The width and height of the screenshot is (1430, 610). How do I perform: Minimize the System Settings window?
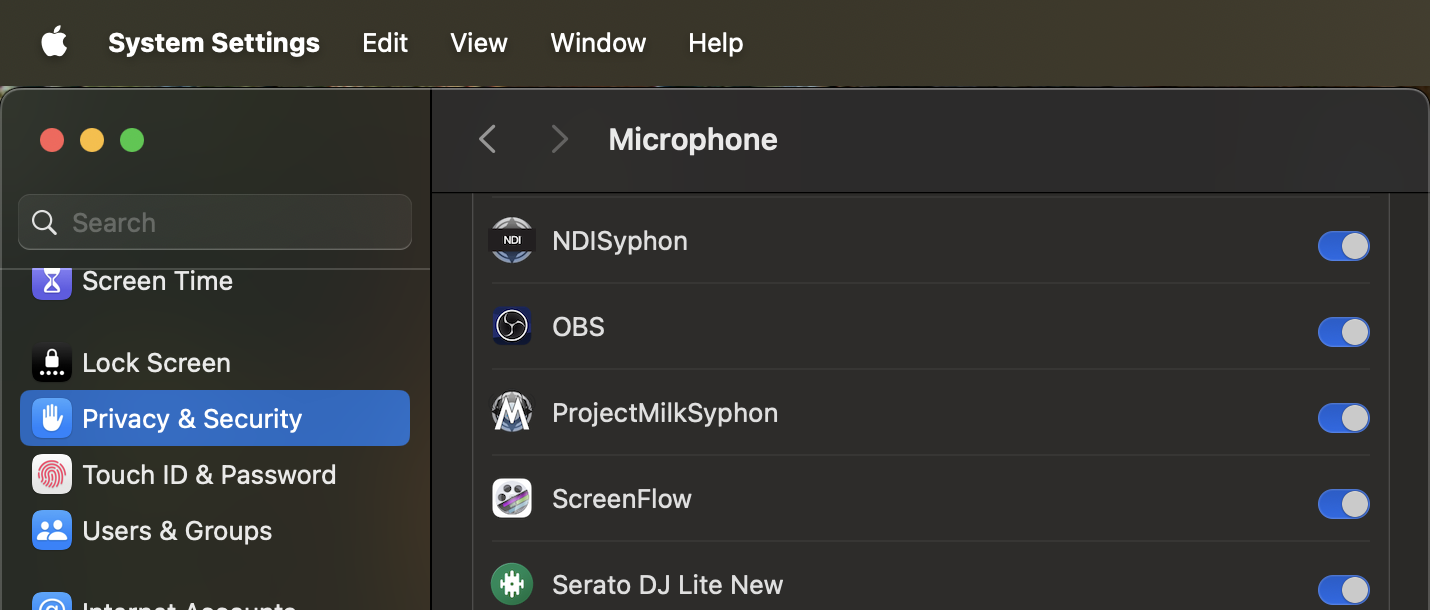[x=92, y=140]
